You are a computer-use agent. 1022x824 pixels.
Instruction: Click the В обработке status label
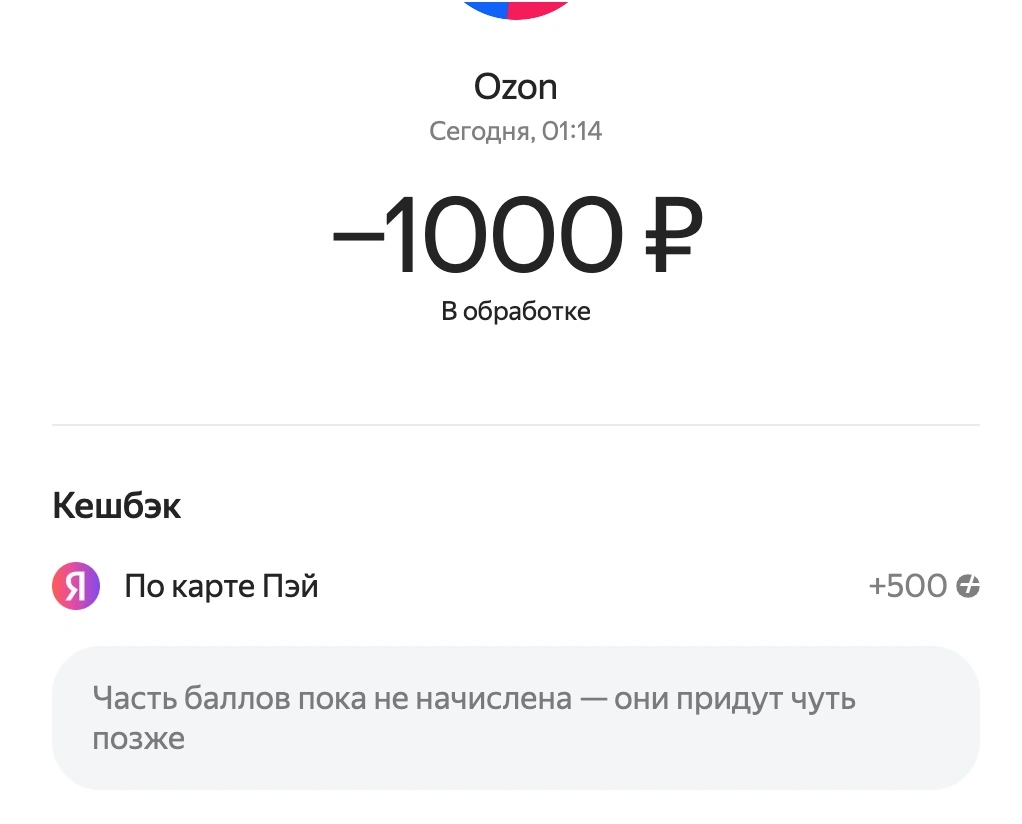coord(516,311)
